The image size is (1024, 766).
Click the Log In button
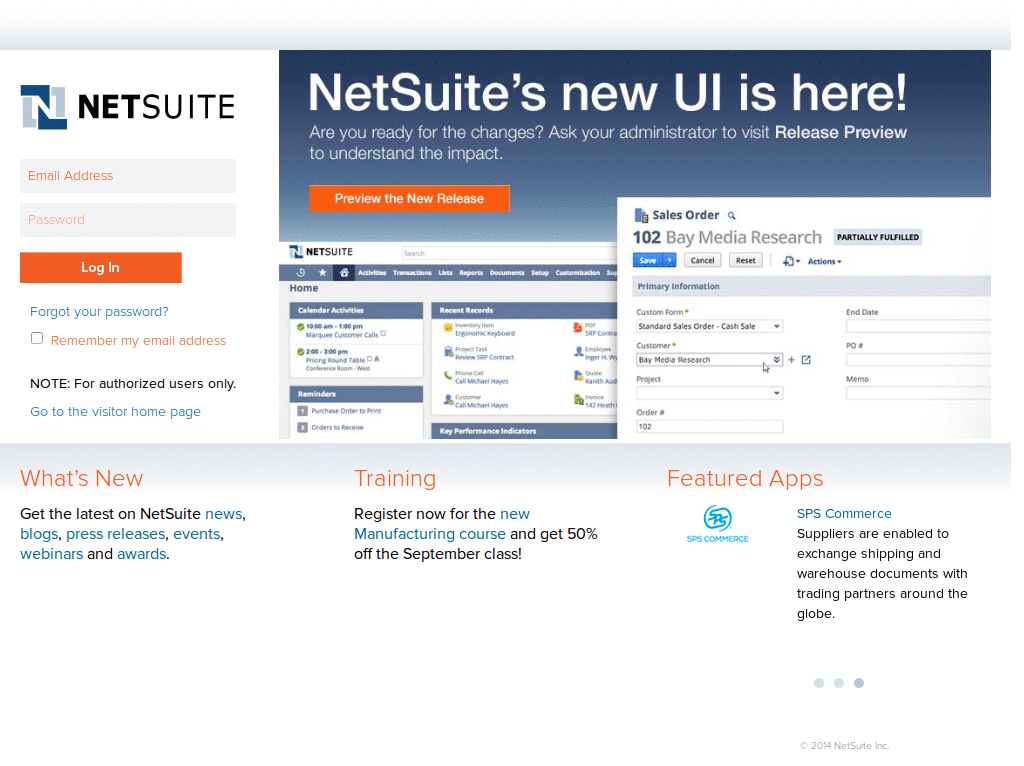(x=100, y=267)
